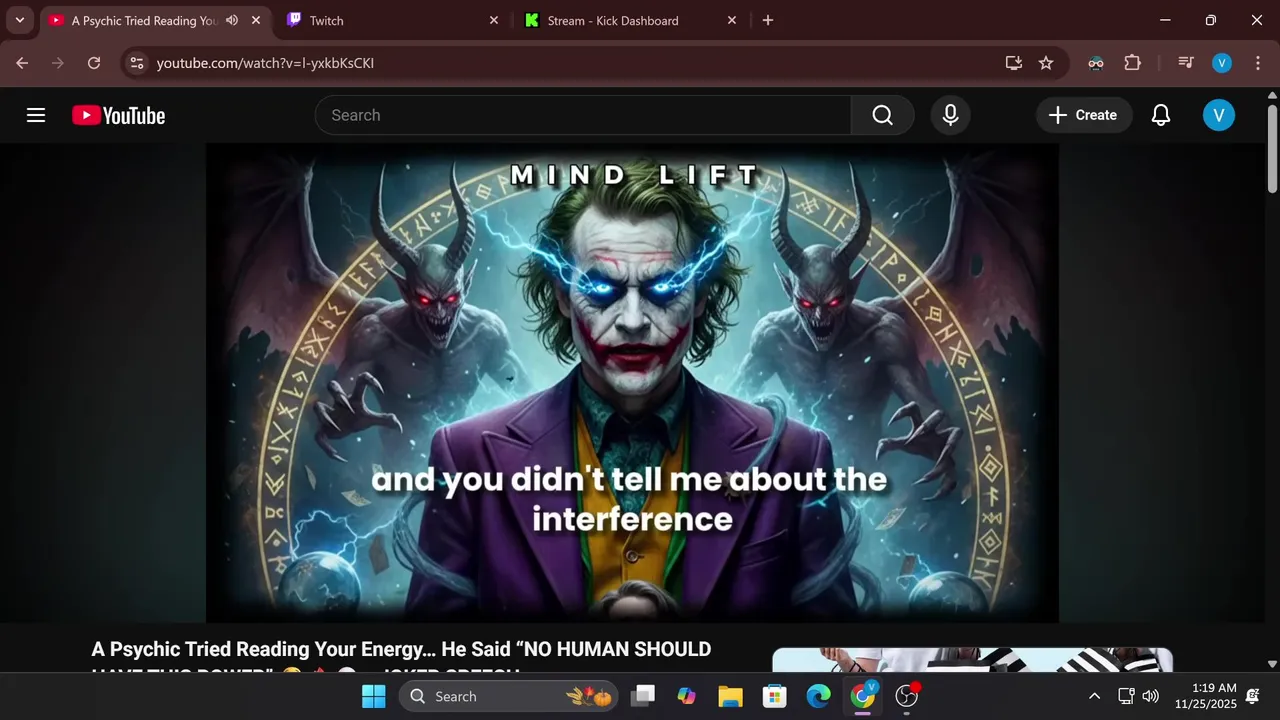Click the video player showing the Joker
The width and height of the screenshot is (1280, 720).
point(632,383)
